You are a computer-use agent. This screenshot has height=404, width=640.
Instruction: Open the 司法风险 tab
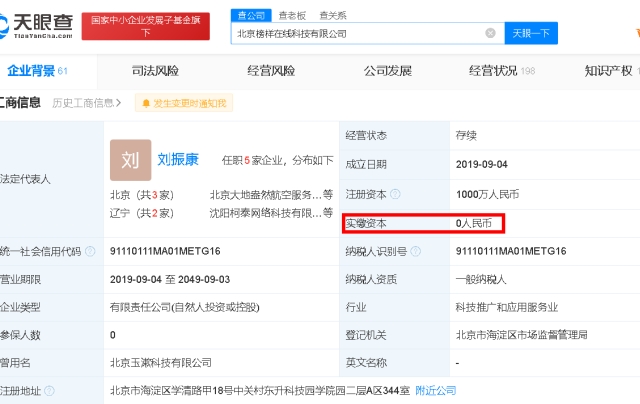pos(155,71)
